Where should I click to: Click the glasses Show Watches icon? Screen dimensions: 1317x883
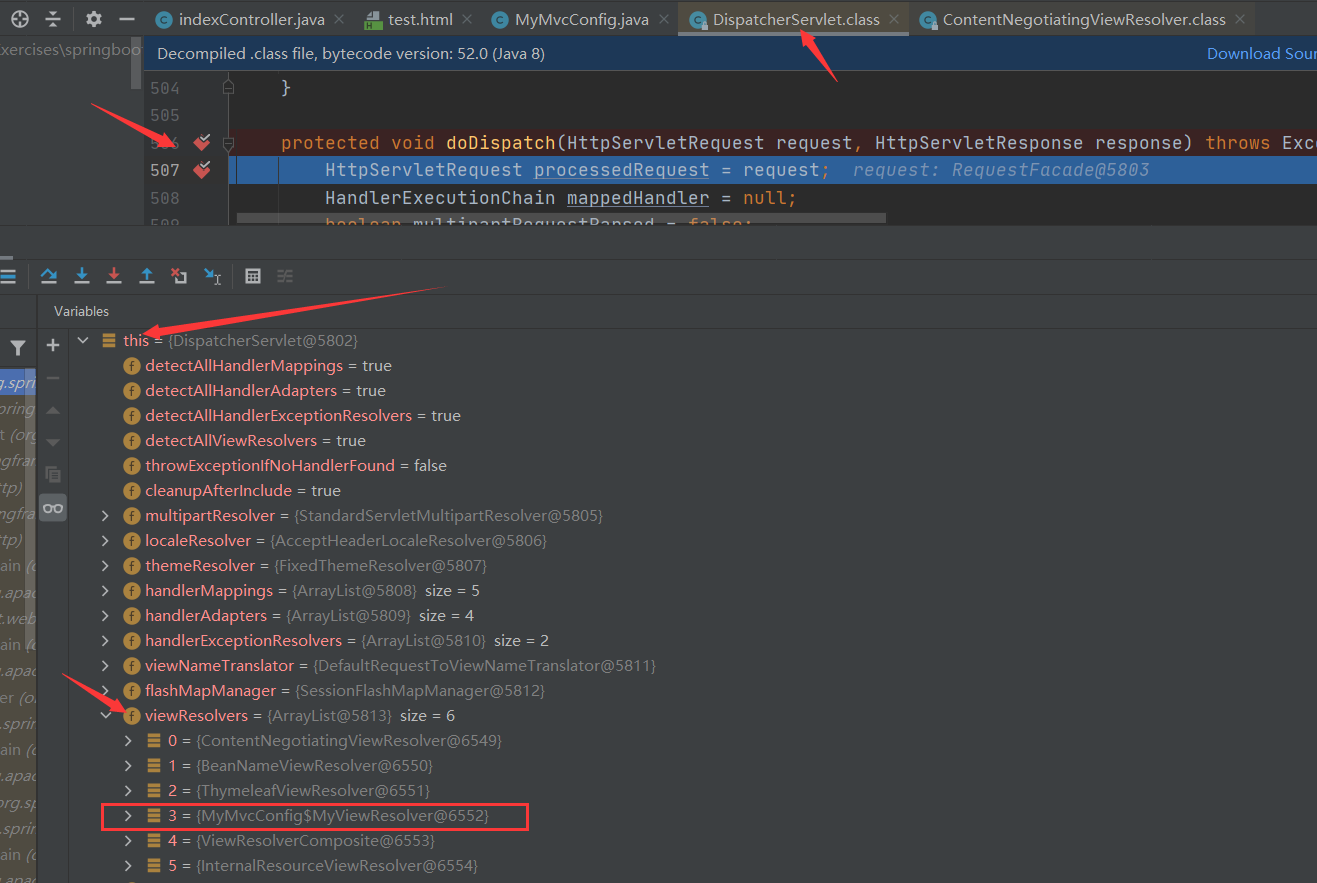(x=53, y=507)
